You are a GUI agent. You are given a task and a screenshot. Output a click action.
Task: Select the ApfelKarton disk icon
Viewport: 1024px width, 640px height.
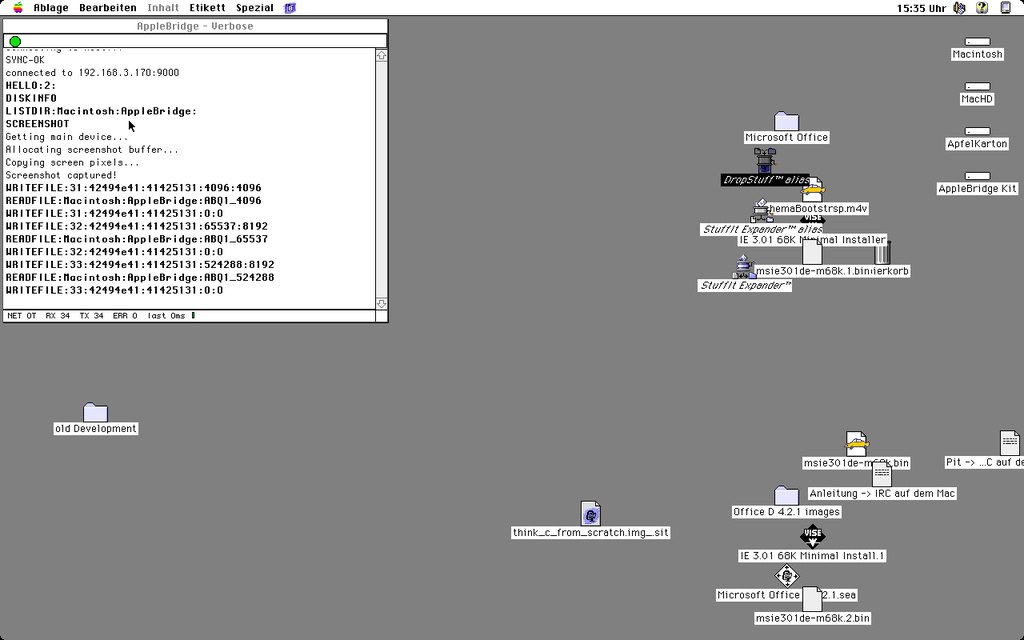pyautogui.click(x=977, y=131)
